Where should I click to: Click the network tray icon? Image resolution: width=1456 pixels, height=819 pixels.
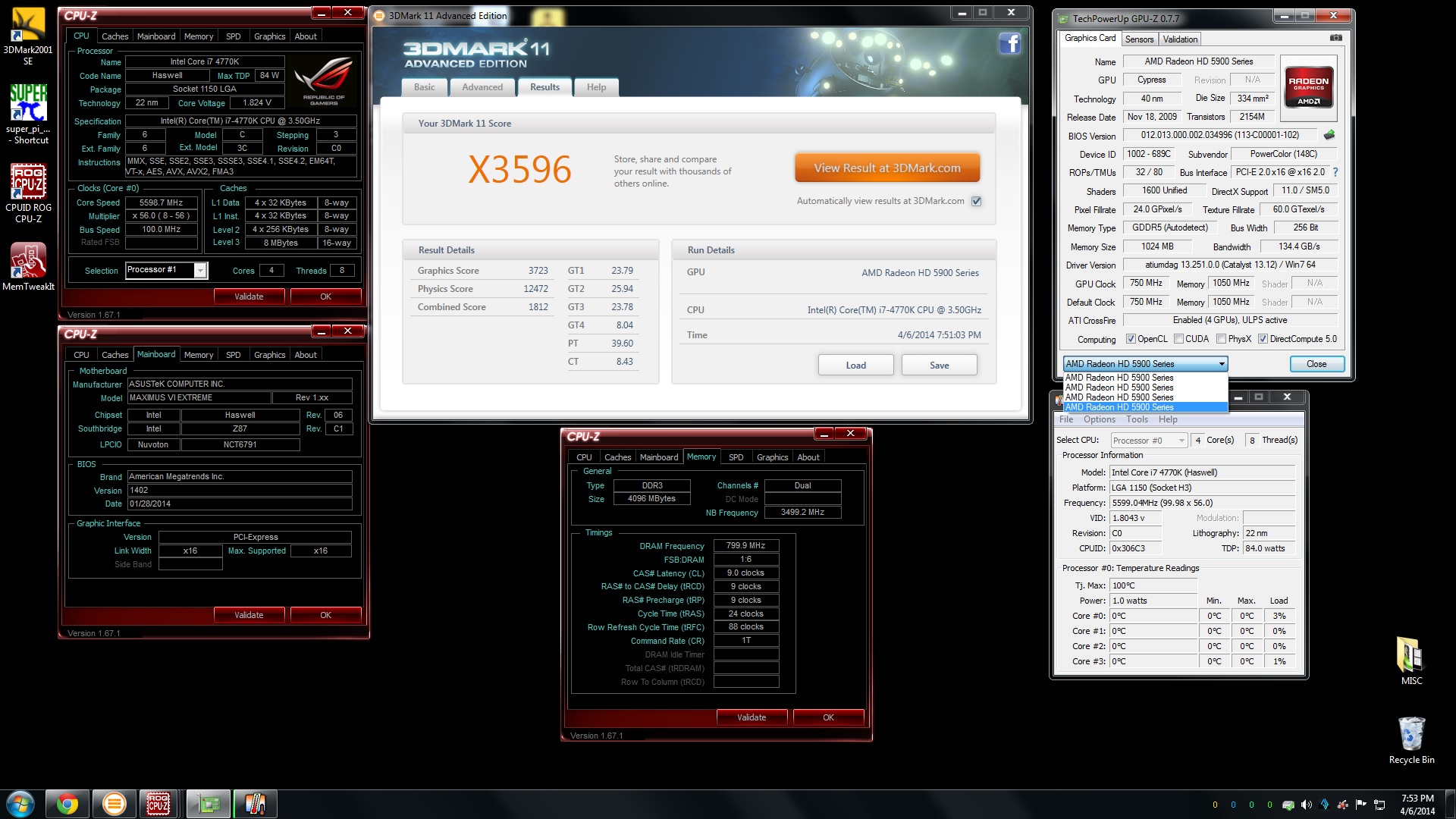(x=1379, y=805)
